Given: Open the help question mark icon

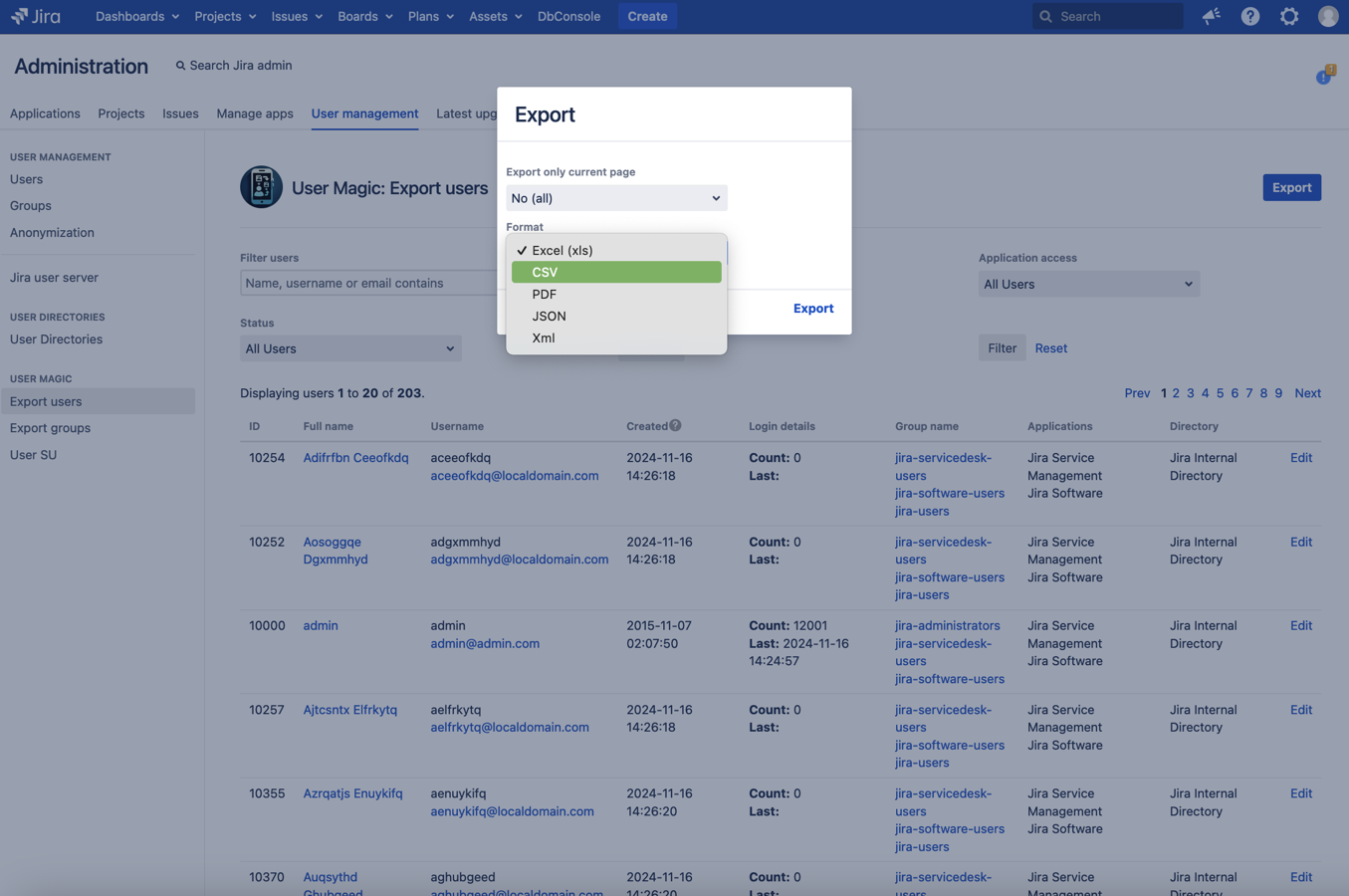Looking at the screenshot, I should pyautogui.click(x=1249, y=16).
